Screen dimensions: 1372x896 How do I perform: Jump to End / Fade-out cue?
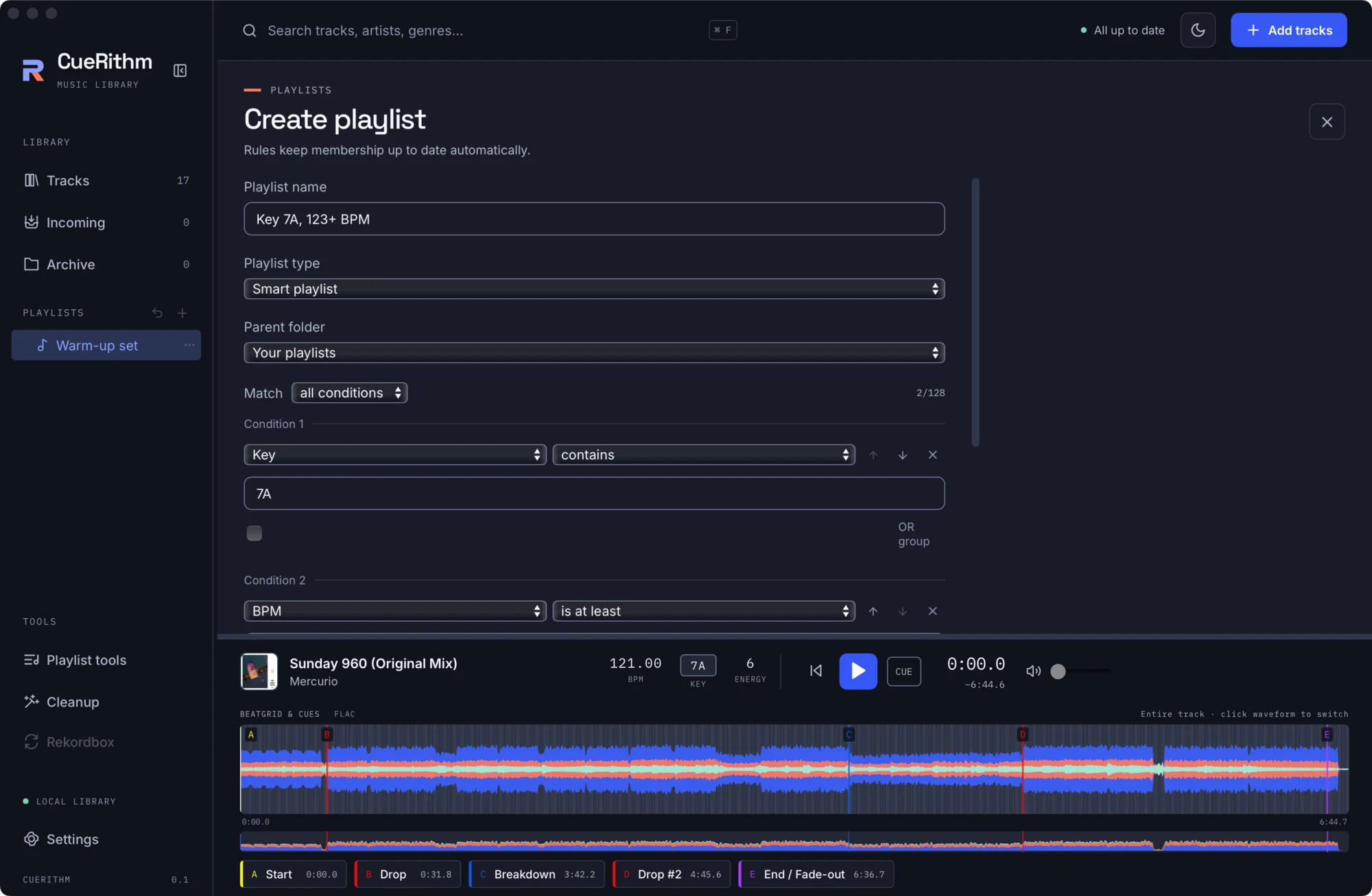pyautogui.click(x=816, y=874)
